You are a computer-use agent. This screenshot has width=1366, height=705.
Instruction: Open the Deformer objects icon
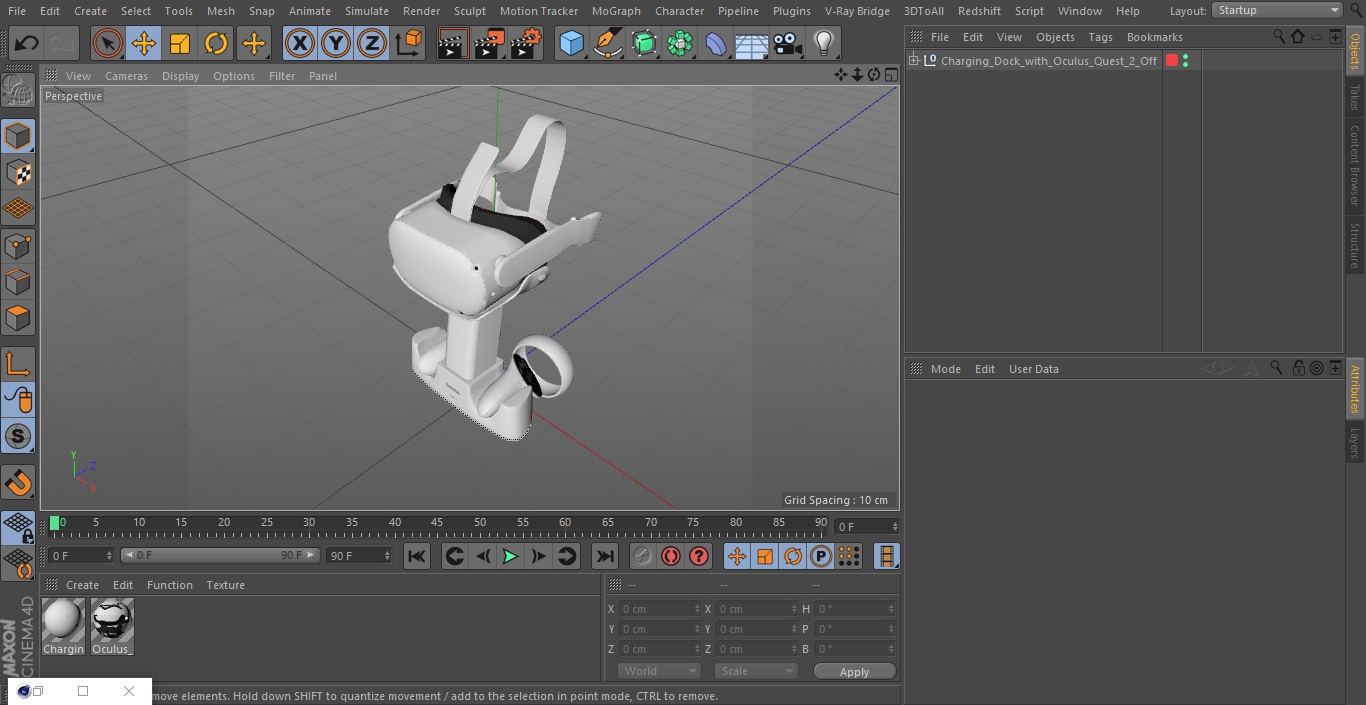point(716,44)
